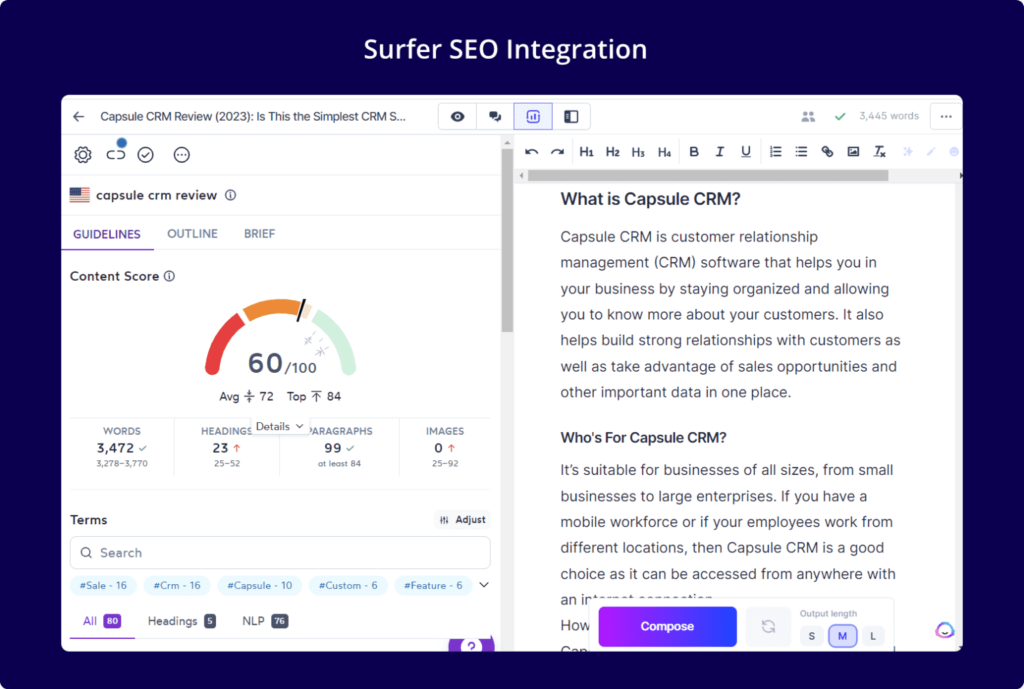
Task: Click the Adjust terms button
Action: [462, 520]
